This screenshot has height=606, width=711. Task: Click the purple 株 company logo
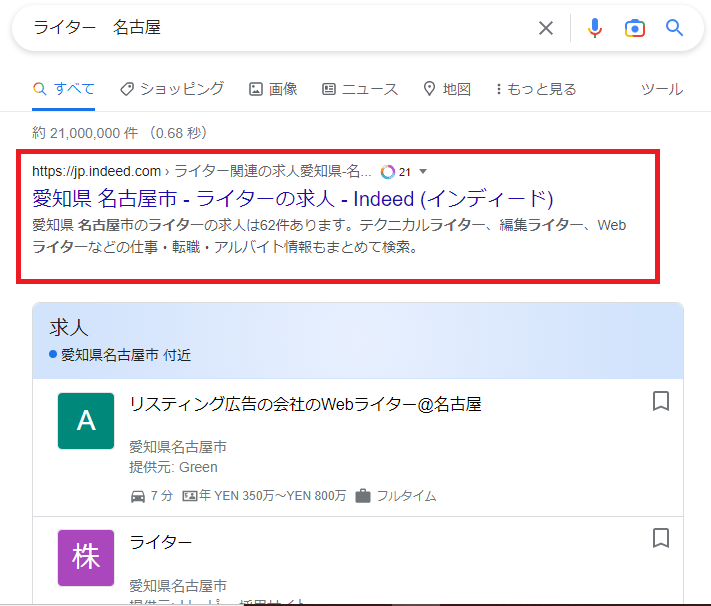pos(86,558)
